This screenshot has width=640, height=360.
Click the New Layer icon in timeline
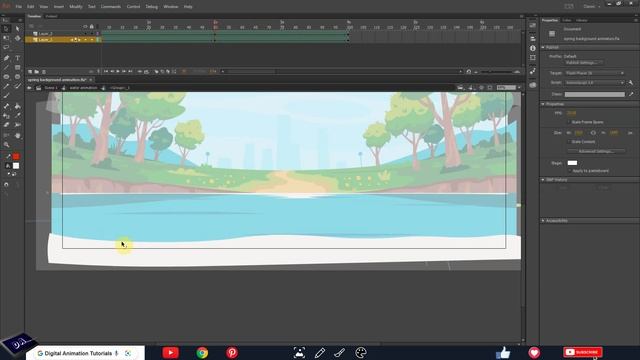(30, 71)
